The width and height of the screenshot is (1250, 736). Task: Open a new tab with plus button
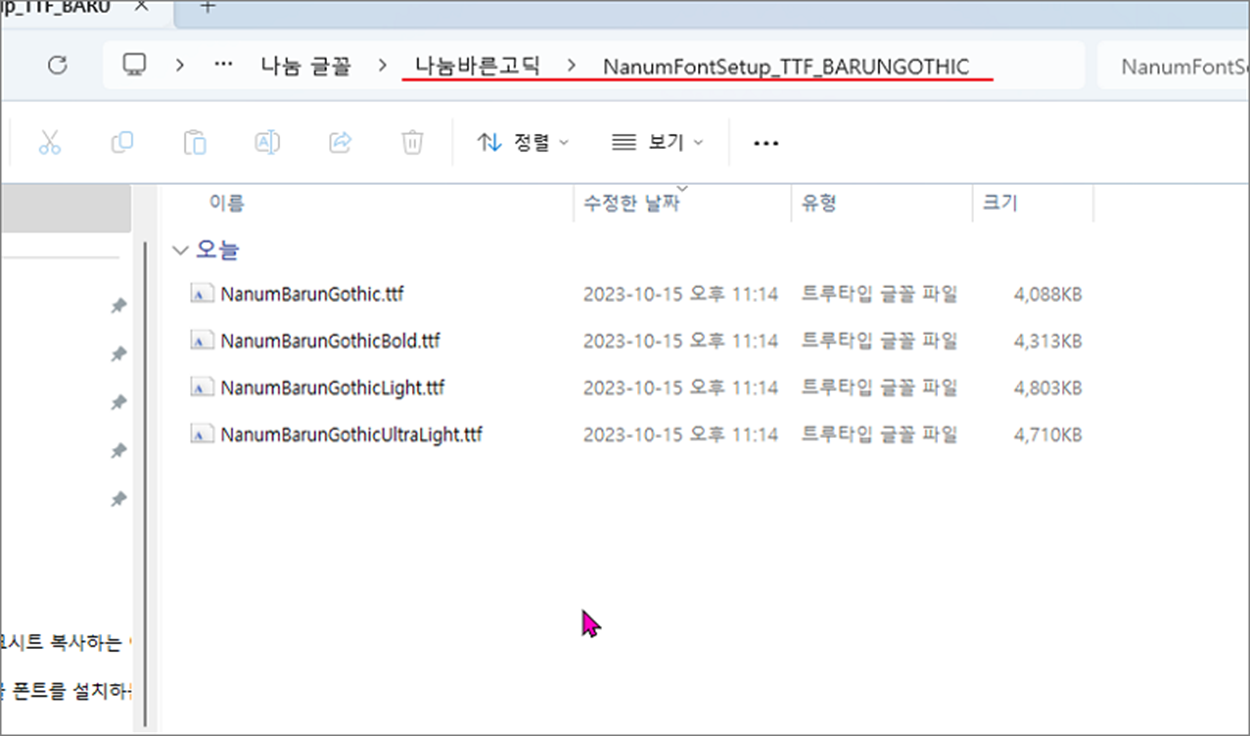(207, 7)
